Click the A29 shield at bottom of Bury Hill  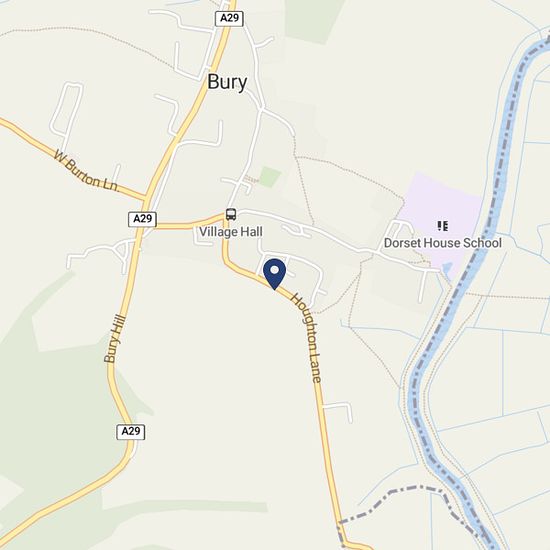pos(130,431)
